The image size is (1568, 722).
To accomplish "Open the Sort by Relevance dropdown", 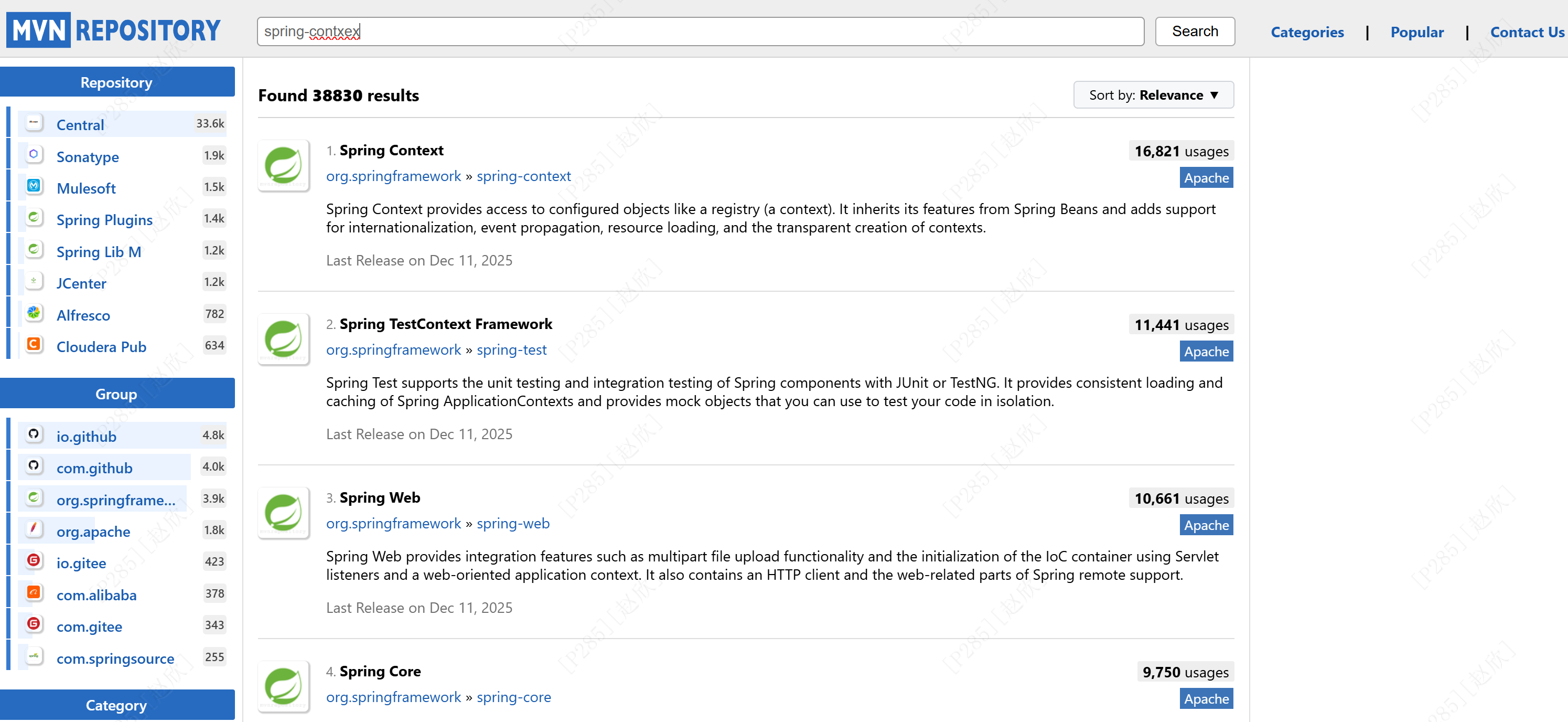I will (x=1153, y=95).
